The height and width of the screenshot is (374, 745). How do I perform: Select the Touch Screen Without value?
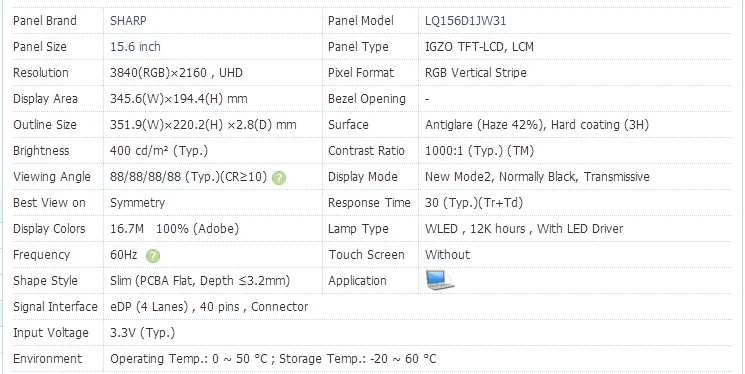click(448, 255)
